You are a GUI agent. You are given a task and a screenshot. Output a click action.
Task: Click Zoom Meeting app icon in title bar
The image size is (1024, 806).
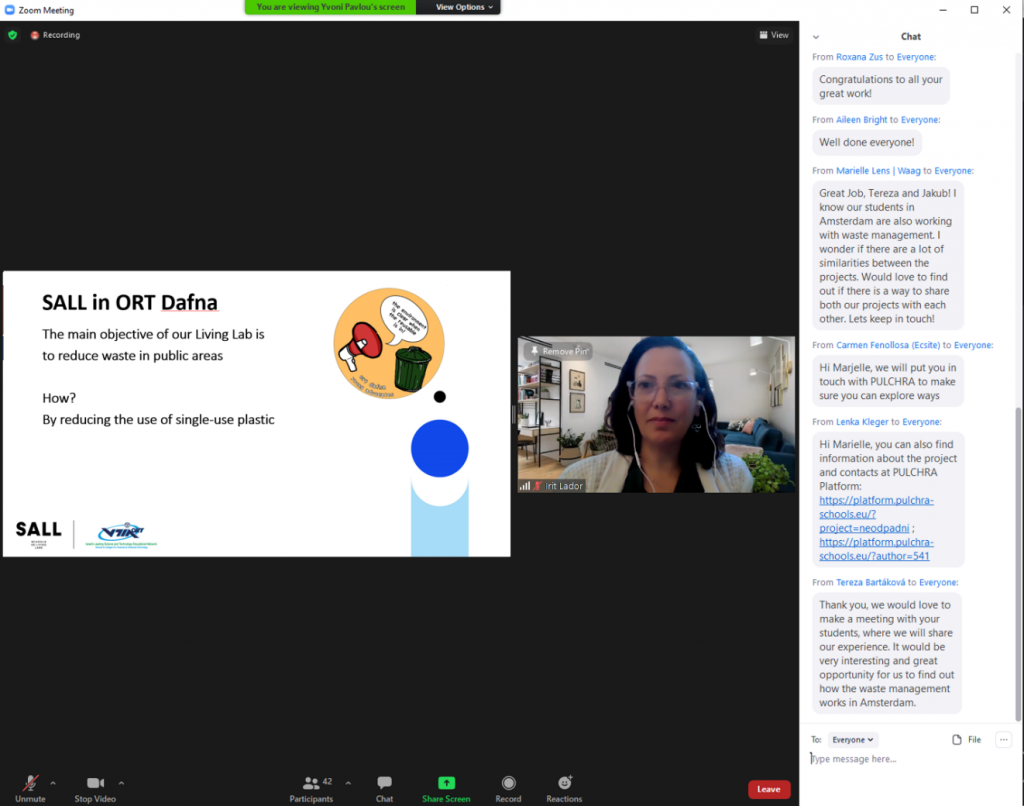point(10,10)
